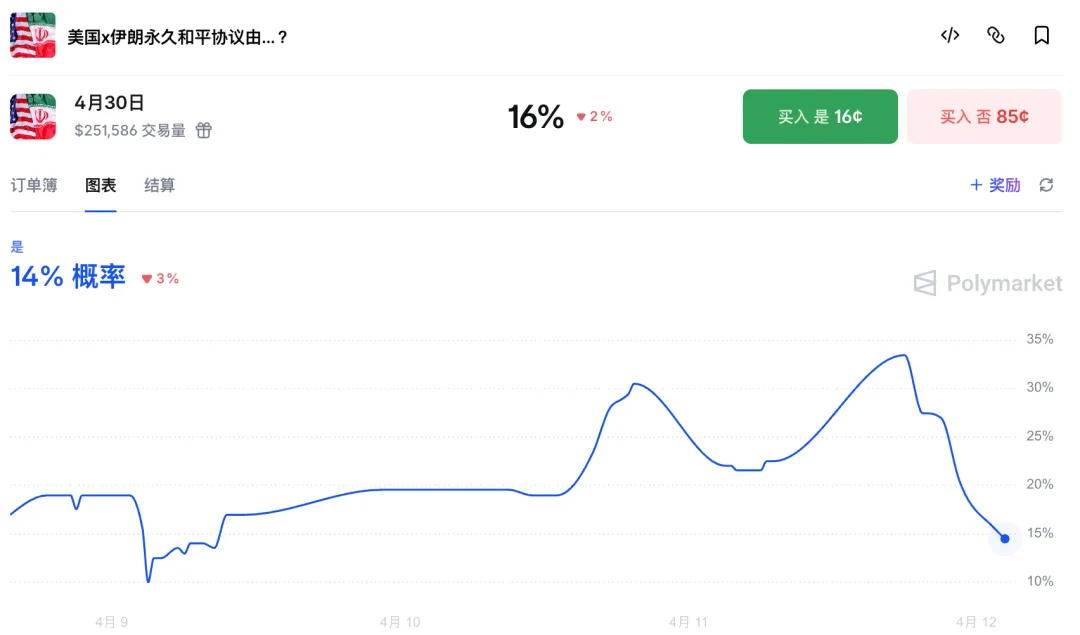
Task: Click the 14% 概率 heading
Action: [x=68, y=277]
